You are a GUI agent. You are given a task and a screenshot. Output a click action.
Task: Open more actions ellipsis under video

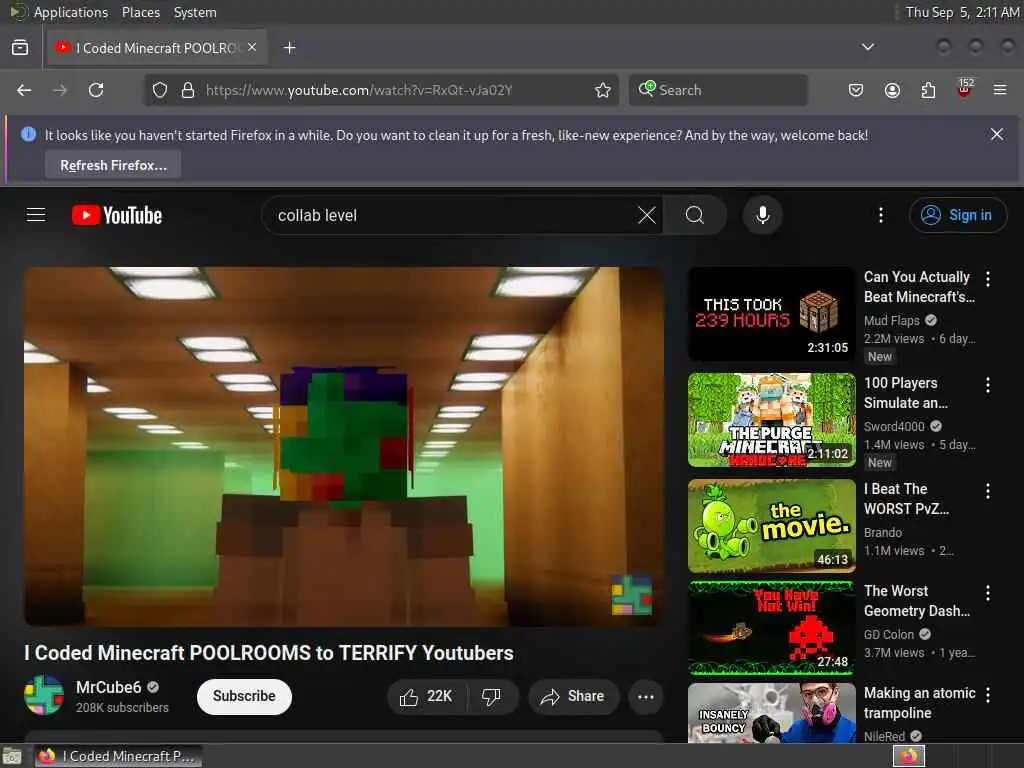(x=646, y=697)
